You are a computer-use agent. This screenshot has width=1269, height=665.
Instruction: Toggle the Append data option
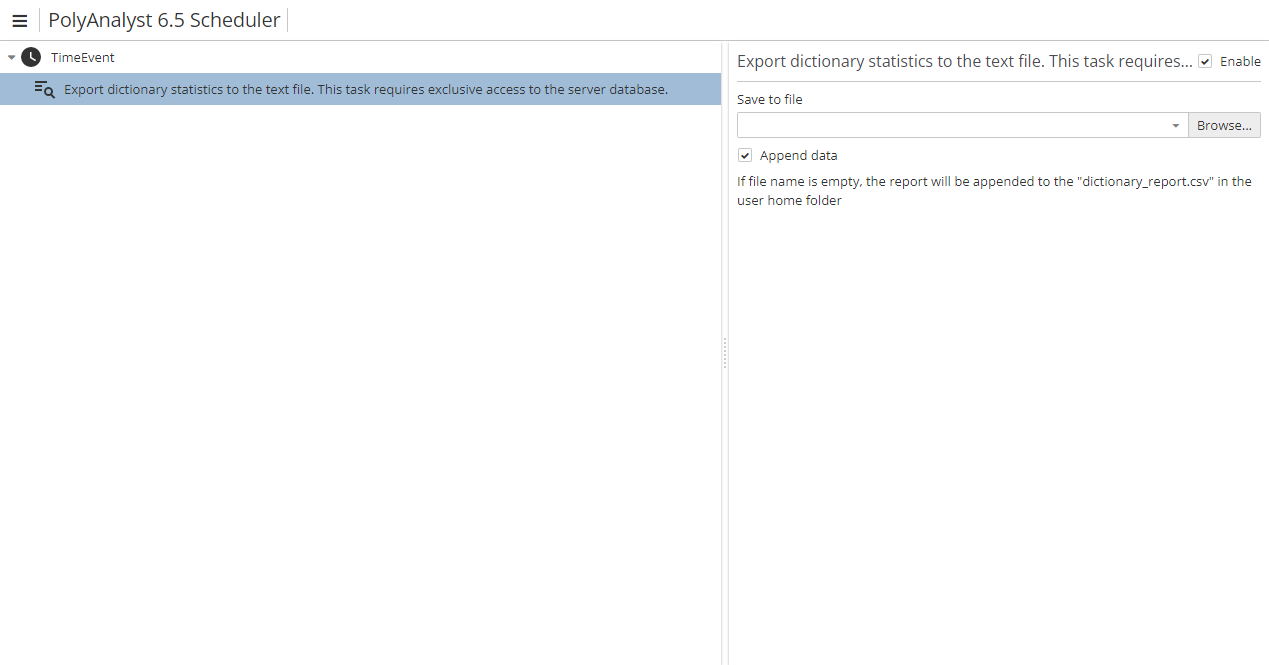(745, 155)
